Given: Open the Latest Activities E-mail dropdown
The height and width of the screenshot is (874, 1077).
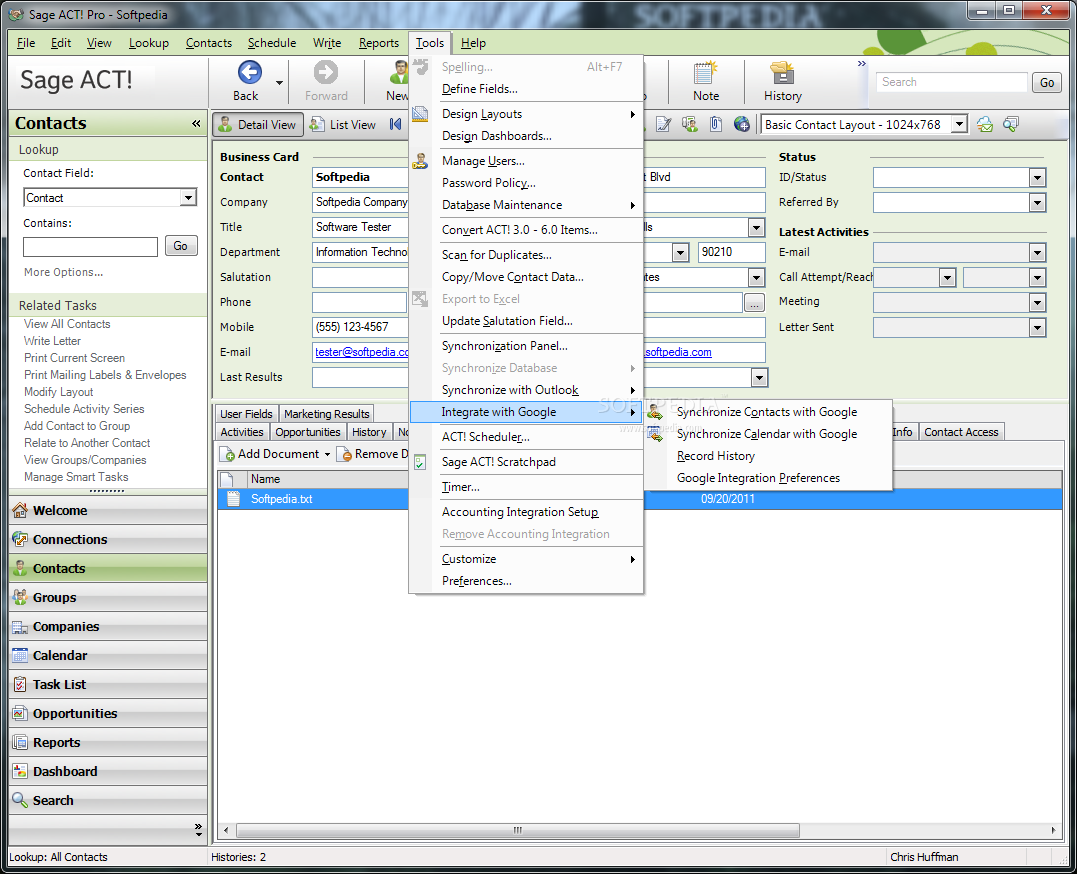Looking at the screenshot, I should [x=1037, y=253].
